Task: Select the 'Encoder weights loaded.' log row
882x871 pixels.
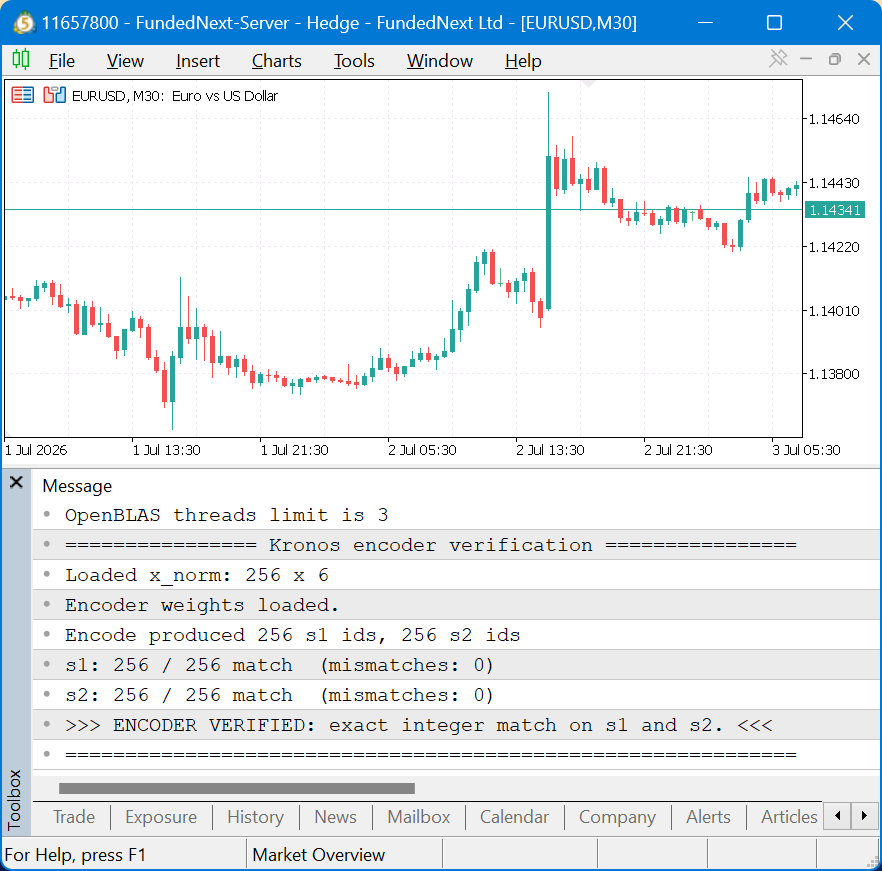Action: 457,605
